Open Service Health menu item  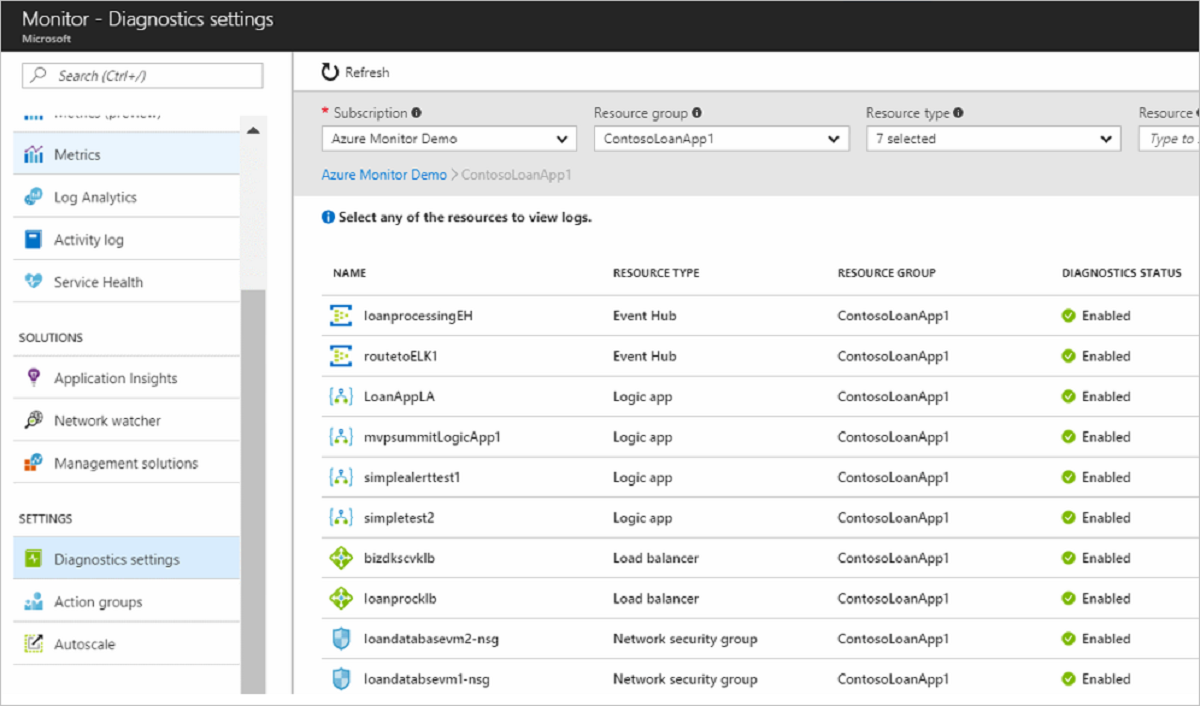127,282
